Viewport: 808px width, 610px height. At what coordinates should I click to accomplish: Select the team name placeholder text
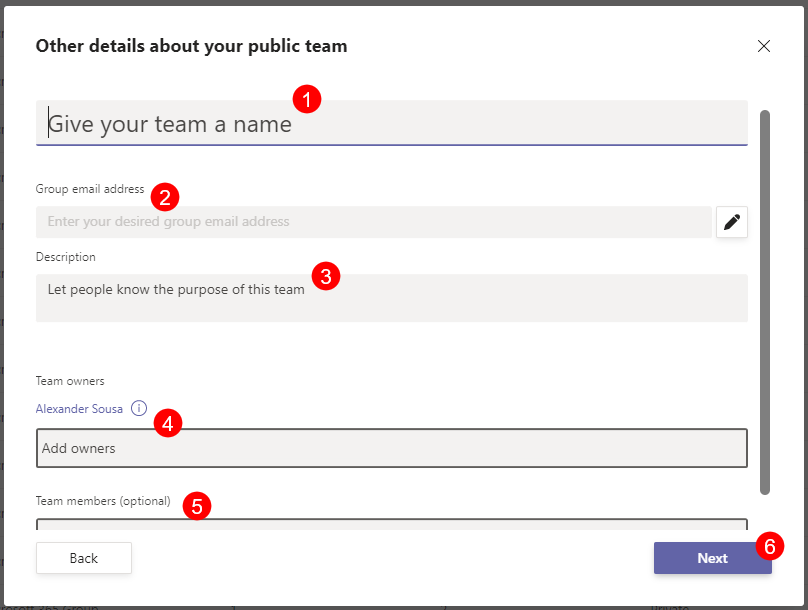(168, 123)
